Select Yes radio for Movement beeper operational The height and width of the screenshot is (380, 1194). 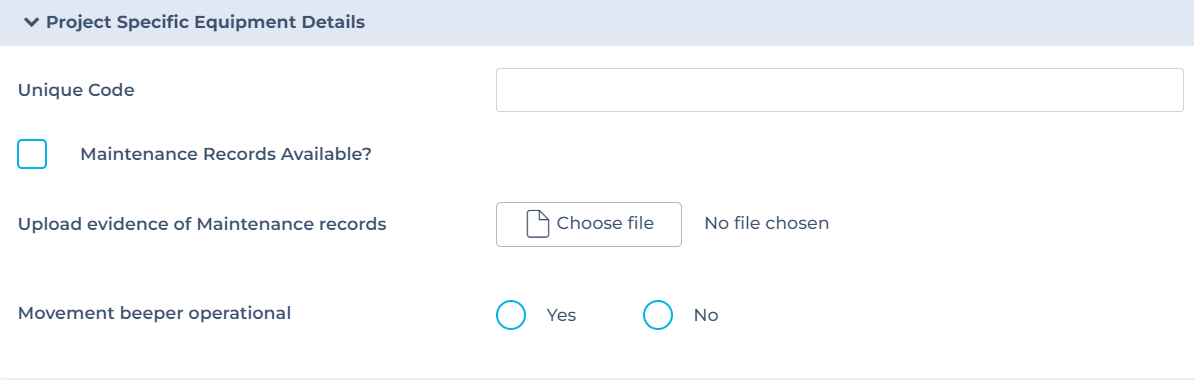pos(511,315)
